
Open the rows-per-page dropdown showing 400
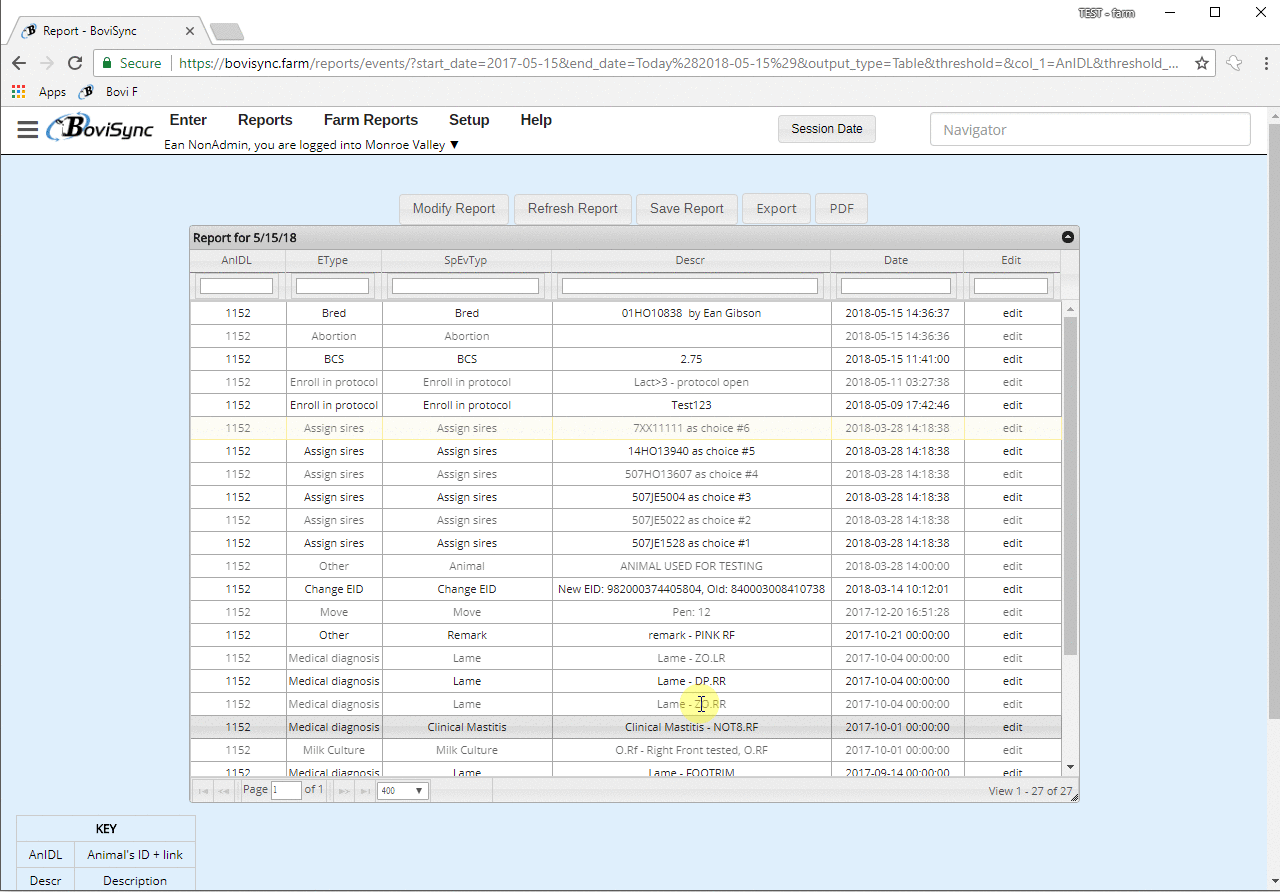402,791
